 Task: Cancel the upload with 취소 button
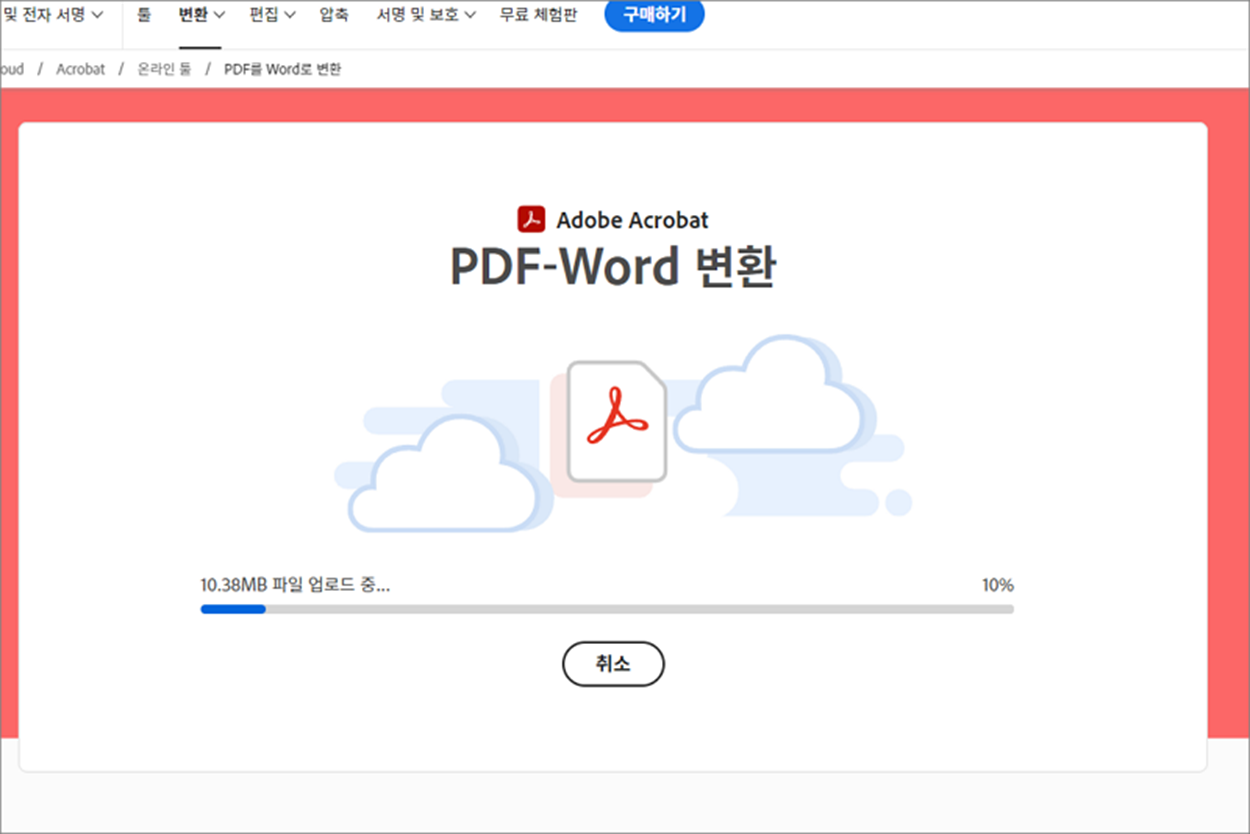click(x=613, y=664)
